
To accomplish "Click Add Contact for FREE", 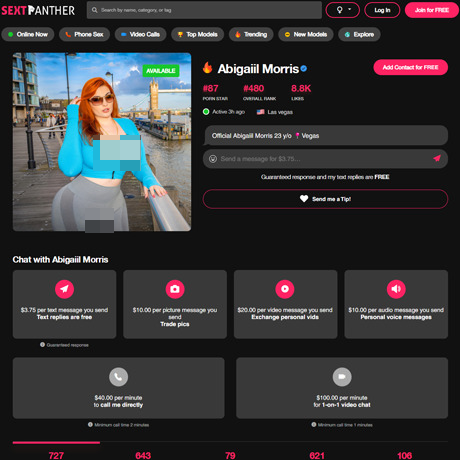I will pos(410,67).
